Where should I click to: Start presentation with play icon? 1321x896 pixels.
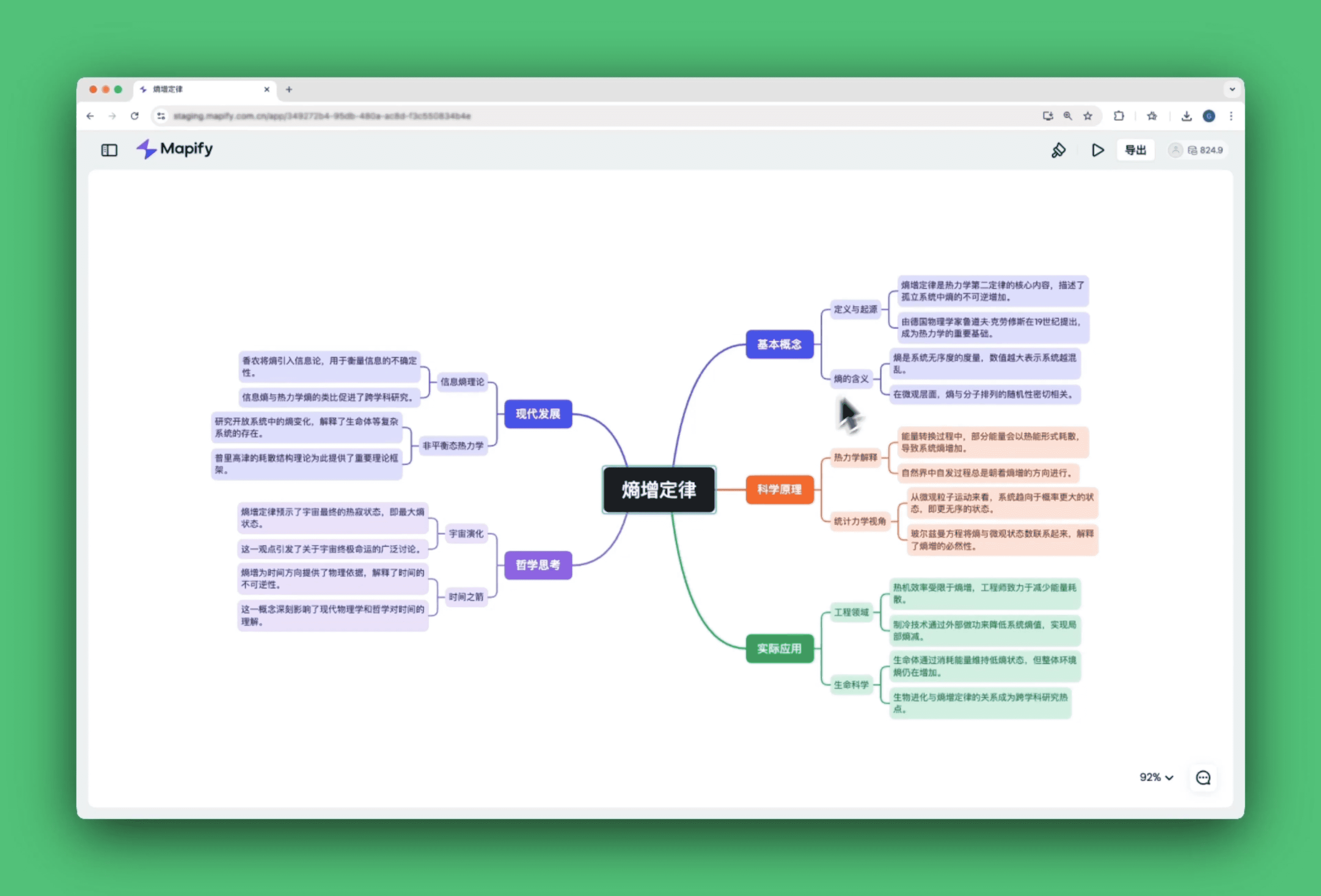[x=1098, y=150]
